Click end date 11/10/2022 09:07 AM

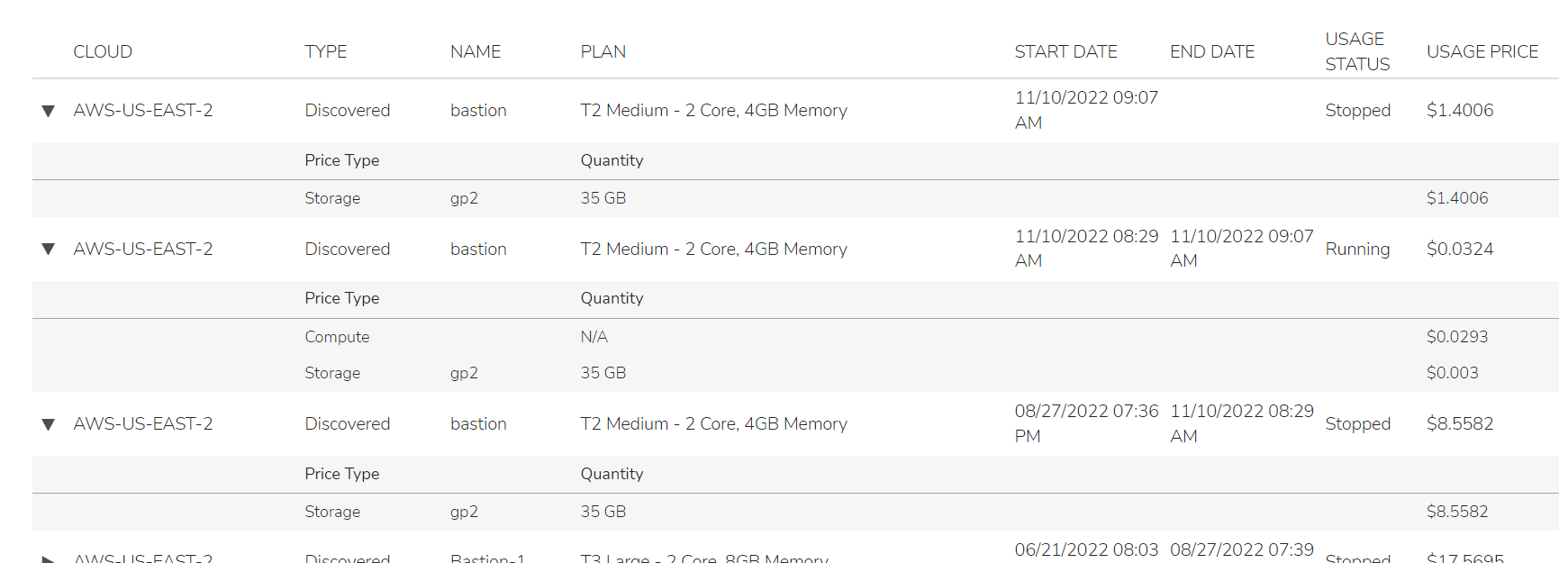coord(1240,248)
